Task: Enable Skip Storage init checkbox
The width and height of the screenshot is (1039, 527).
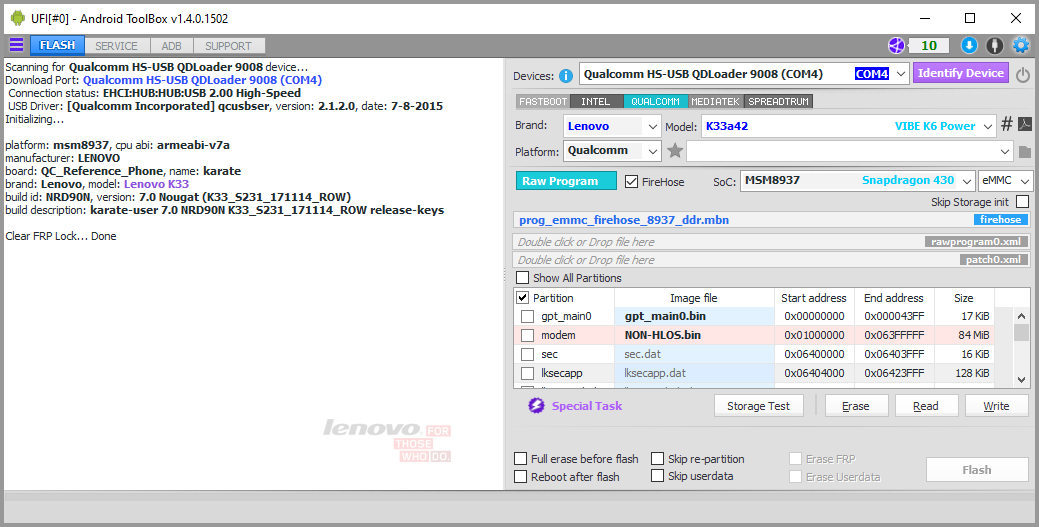Action: pyautogui.click(x=1022, y=202)
